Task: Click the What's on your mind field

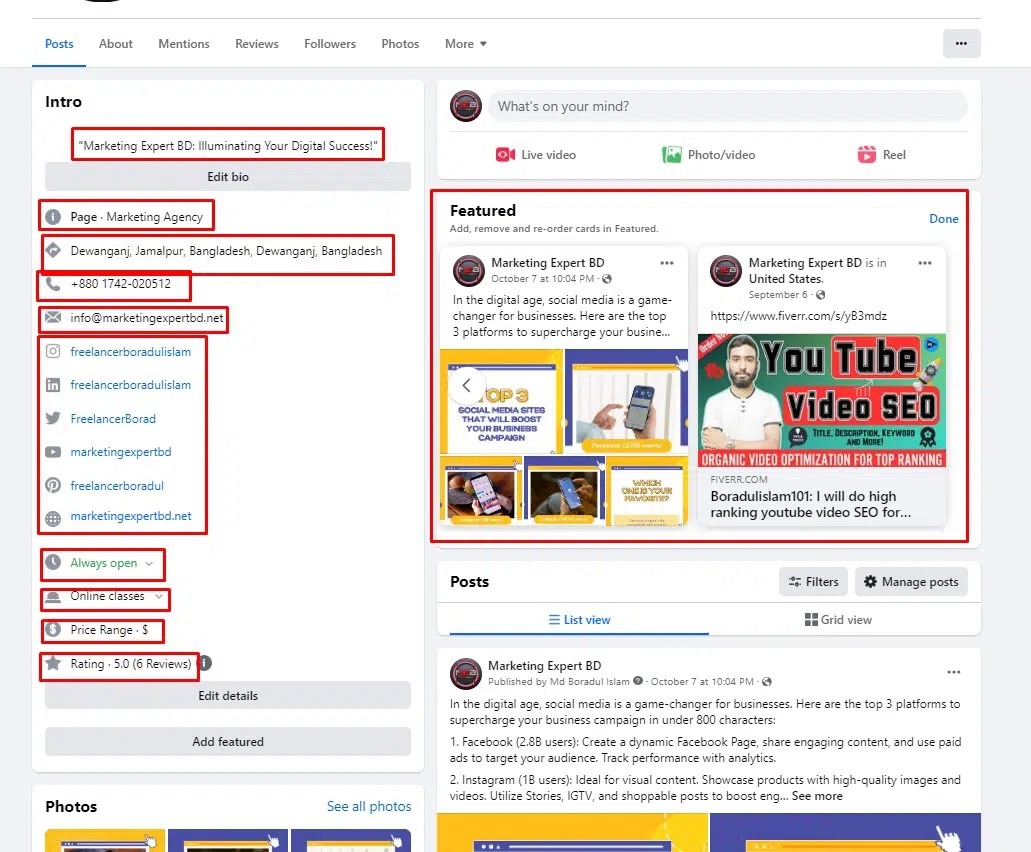Action: [x=727, y=106]
